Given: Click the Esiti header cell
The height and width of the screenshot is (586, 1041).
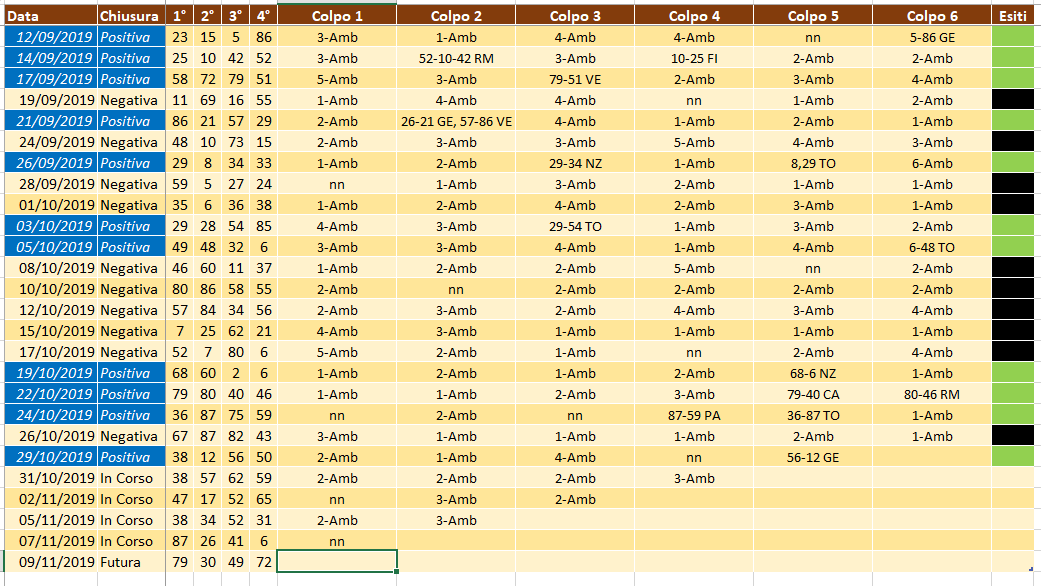Looking at the screenshot, I should 1013,16.
